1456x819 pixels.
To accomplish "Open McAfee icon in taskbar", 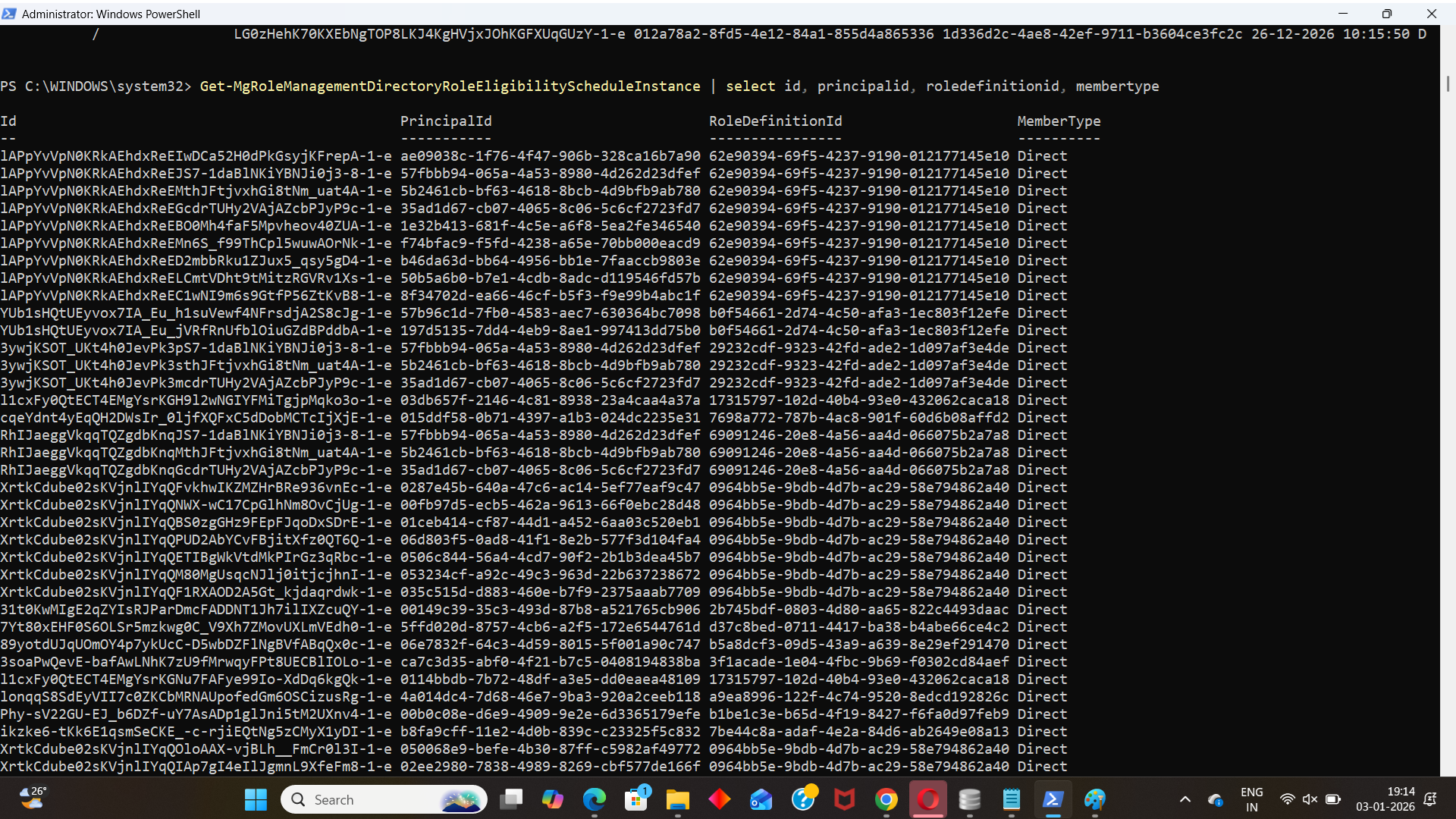I will [844, 799].
